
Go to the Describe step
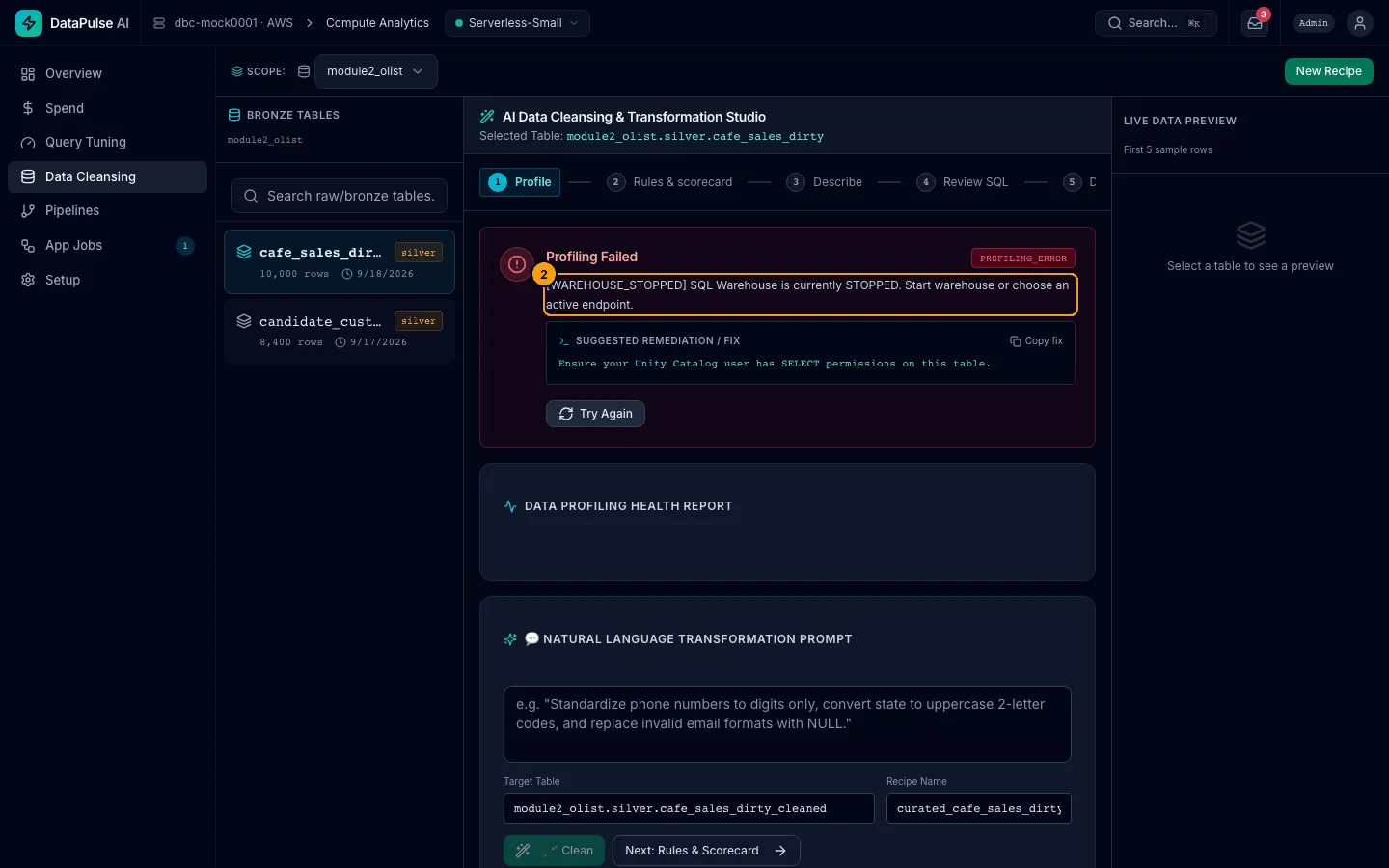[824, 182]
